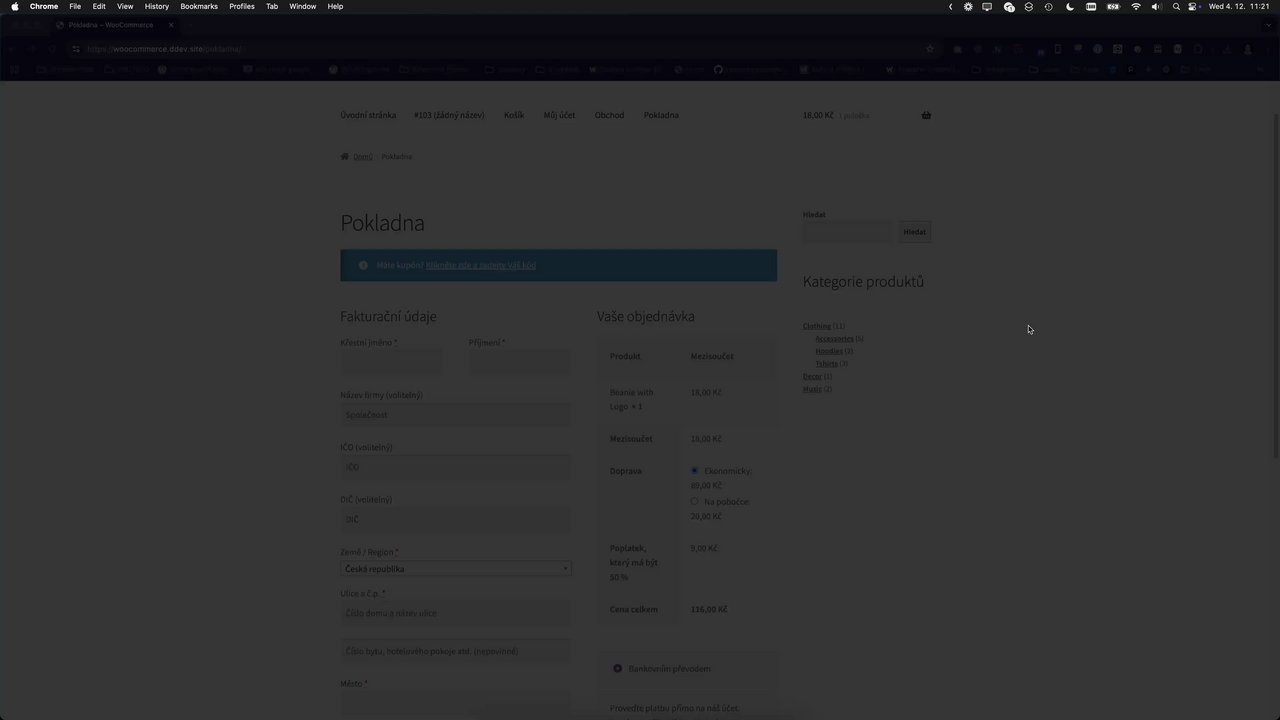Click the 'Beanie with Logo' product text

tap(631, 399)
